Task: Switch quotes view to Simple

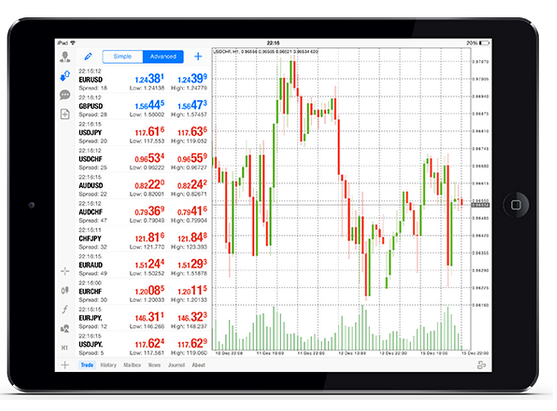Action: pyautogui.click(x=123, y=56)
